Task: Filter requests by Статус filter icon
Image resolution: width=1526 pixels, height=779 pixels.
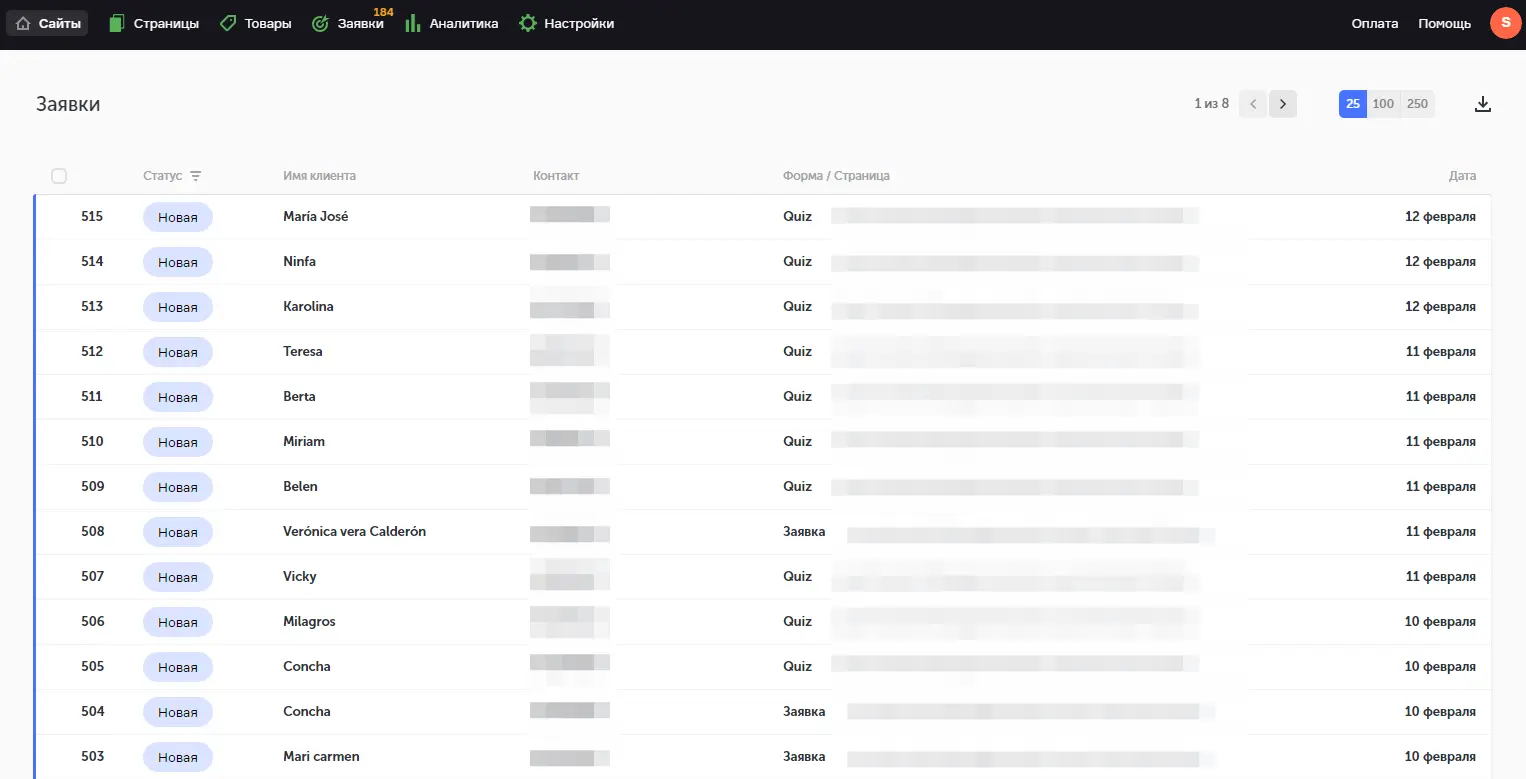Action: tap(196, 176)
